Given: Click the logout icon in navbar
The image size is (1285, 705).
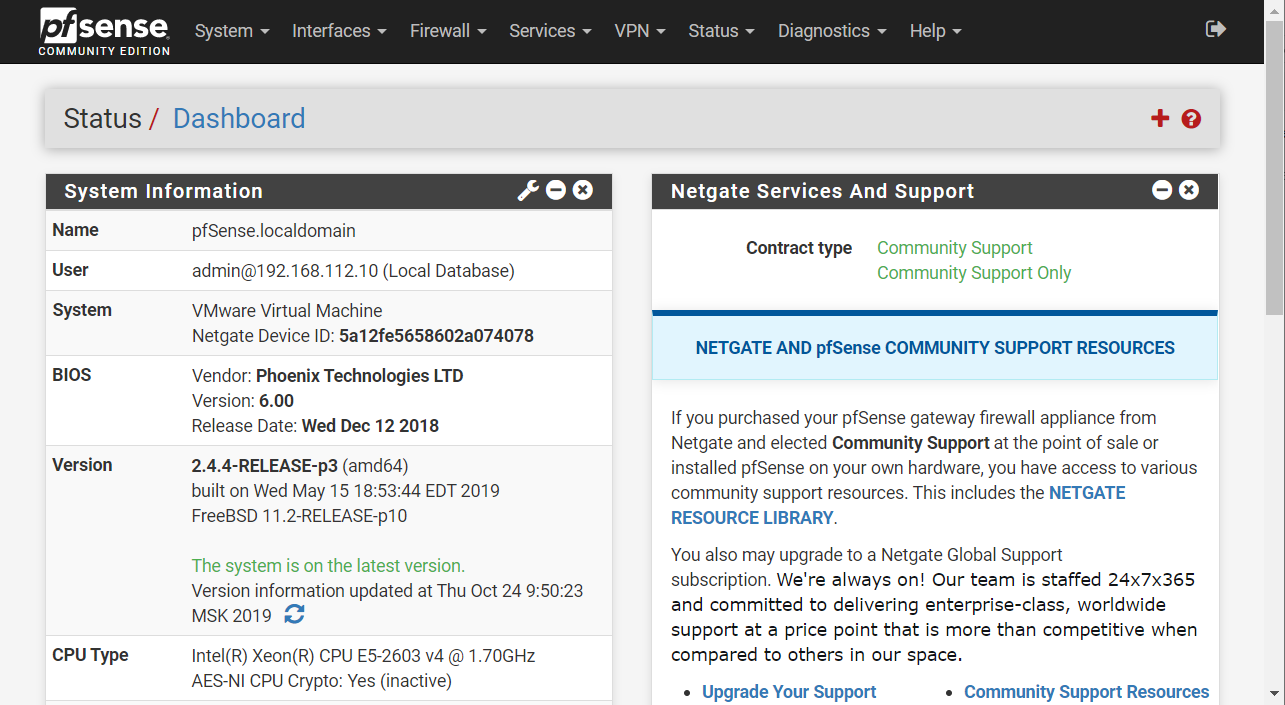Looking at the screenshot, I should (x=1216, y=29).
